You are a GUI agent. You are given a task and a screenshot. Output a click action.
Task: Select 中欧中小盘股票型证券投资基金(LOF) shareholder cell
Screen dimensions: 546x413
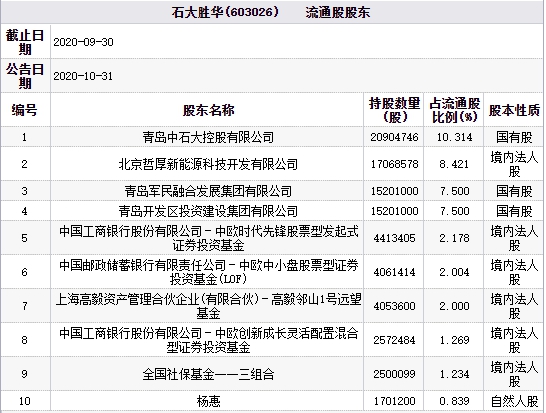[x=208, y=272]
